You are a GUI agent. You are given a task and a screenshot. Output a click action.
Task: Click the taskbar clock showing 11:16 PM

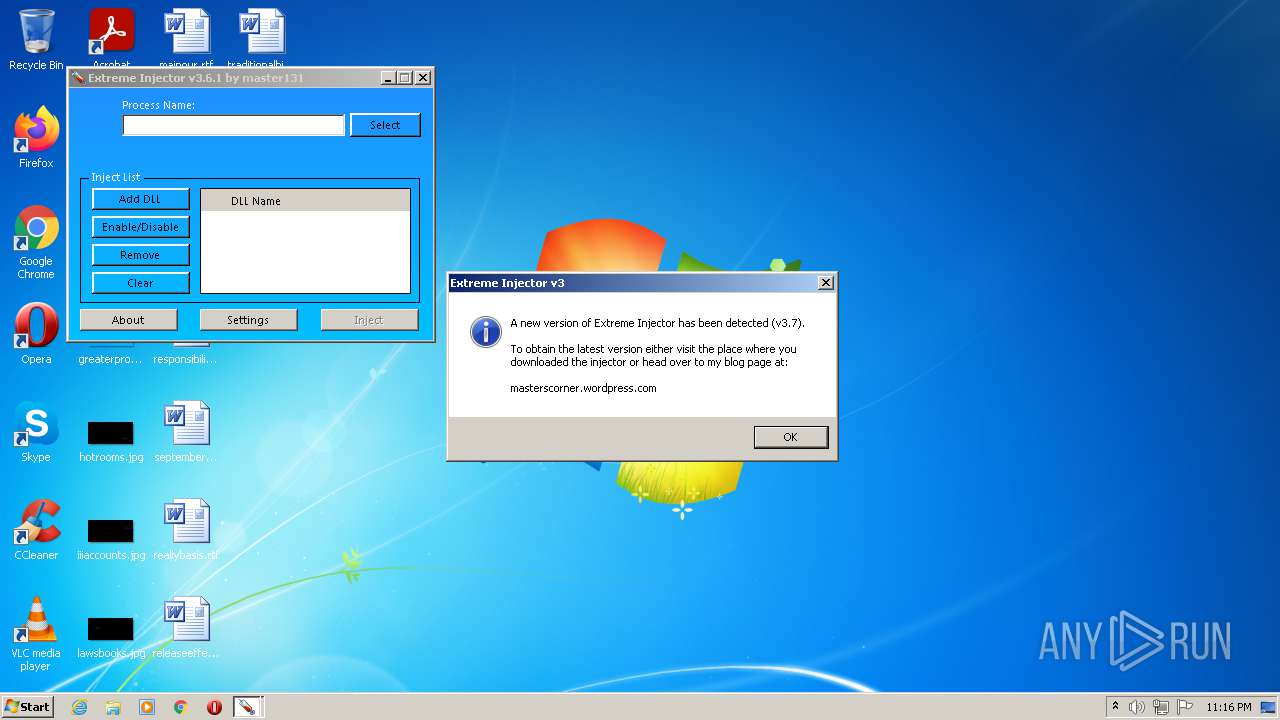[x=1228, y=707]
